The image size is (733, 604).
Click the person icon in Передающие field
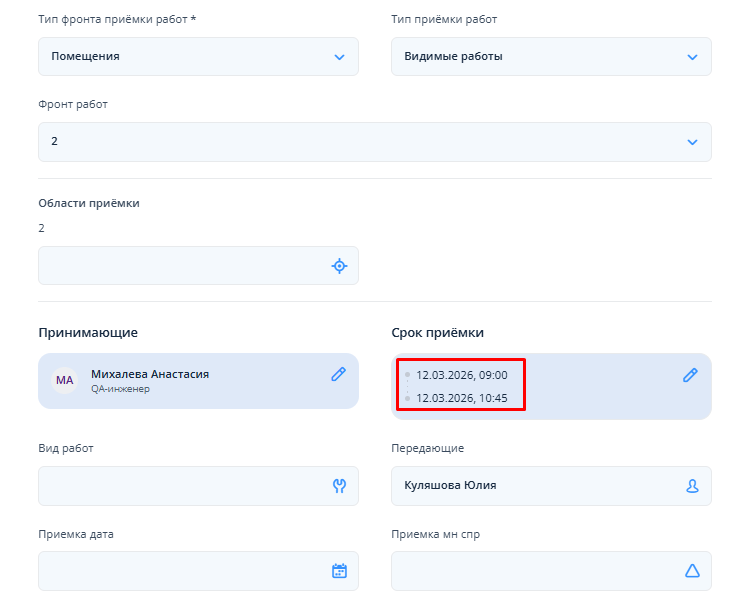(692, 486)
